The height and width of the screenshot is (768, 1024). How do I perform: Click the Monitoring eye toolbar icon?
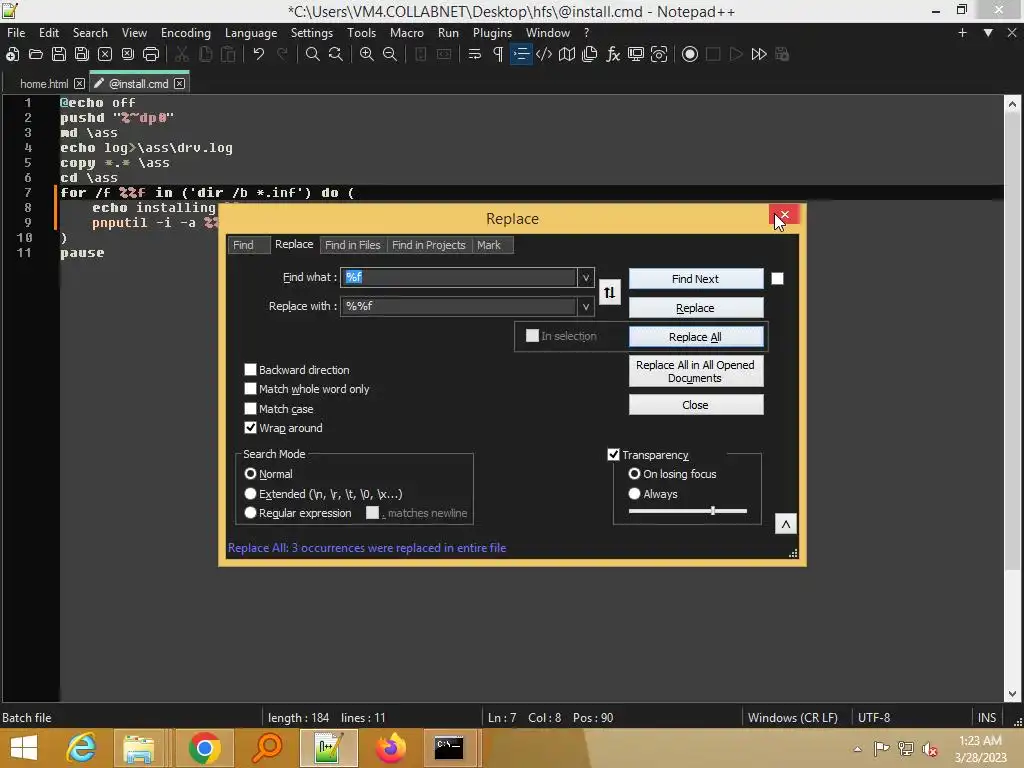659,54
